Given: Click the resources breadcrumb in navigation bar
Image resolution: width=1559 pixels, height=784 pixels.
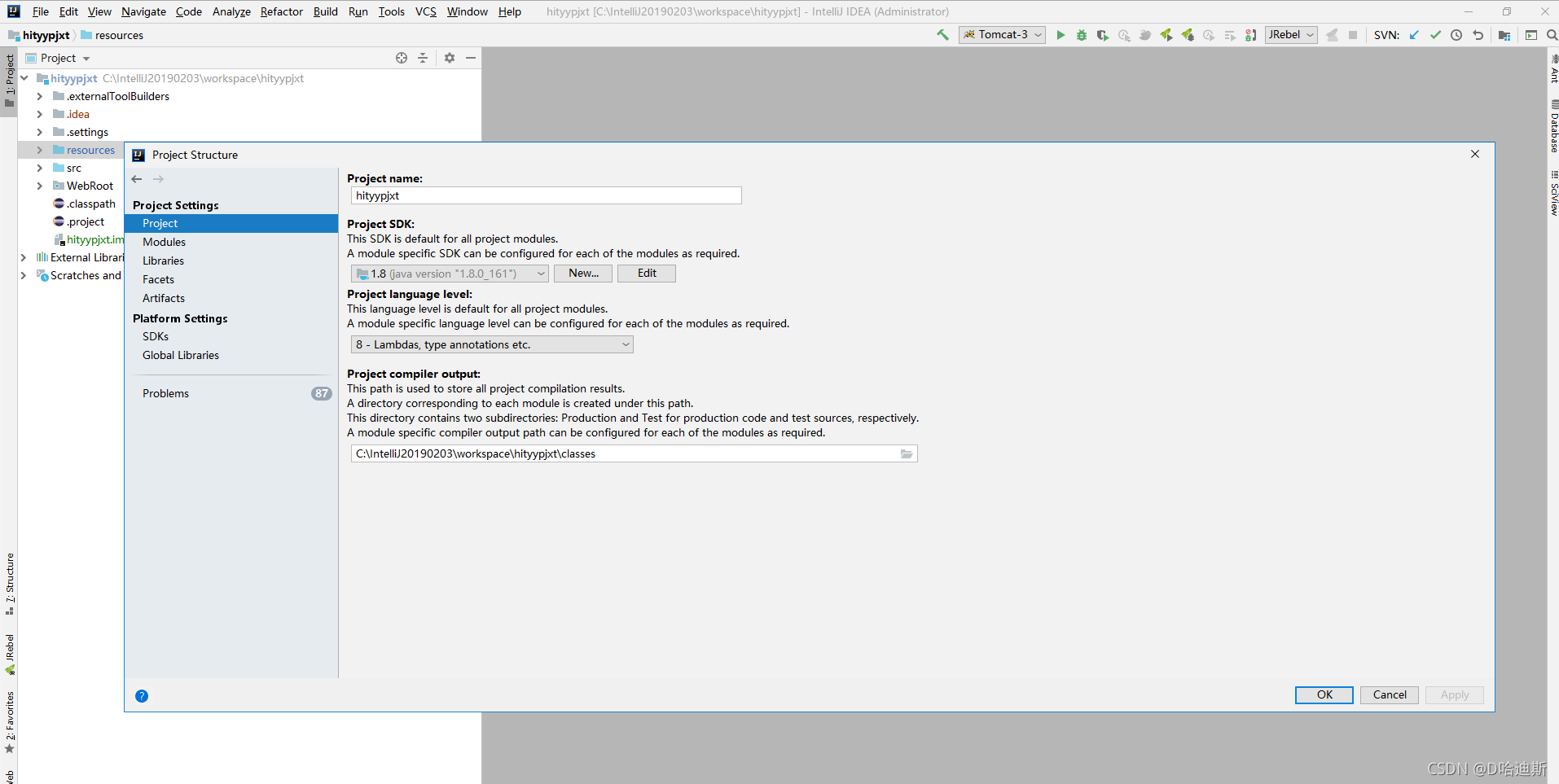Looking at the screenshot, I should tap(112, 35).
